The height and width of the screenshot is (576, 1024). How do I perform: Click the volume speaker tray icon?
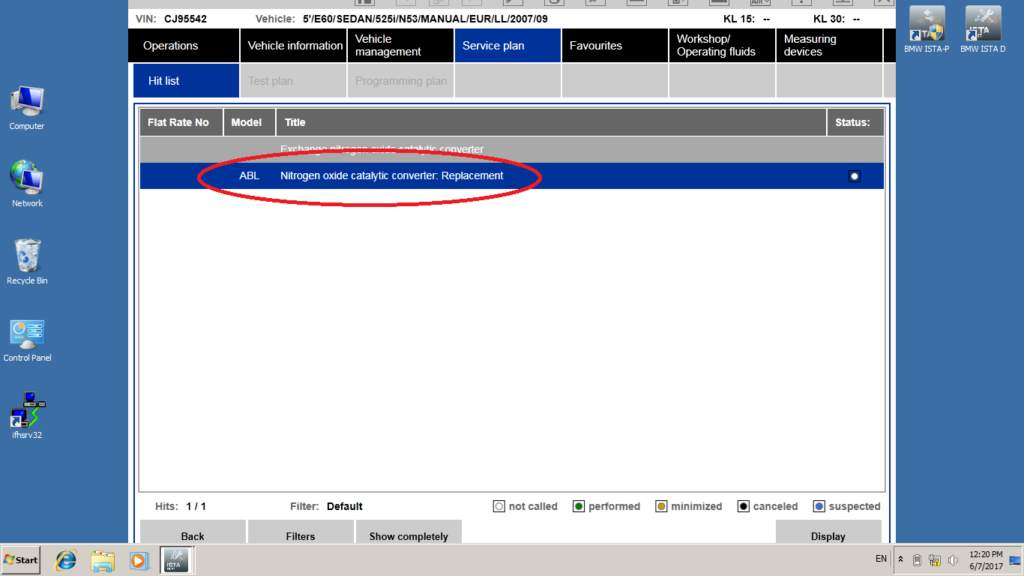953,560
